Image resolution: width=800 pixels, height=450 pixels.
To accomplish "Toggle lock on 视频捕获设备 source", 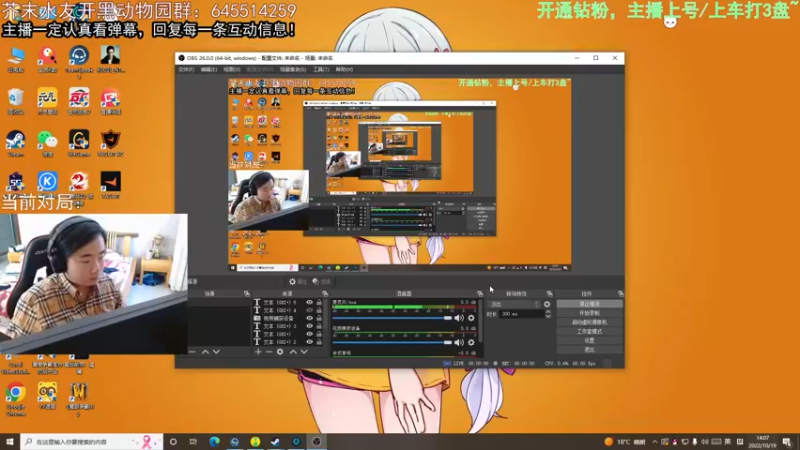I will click(319, 318).
